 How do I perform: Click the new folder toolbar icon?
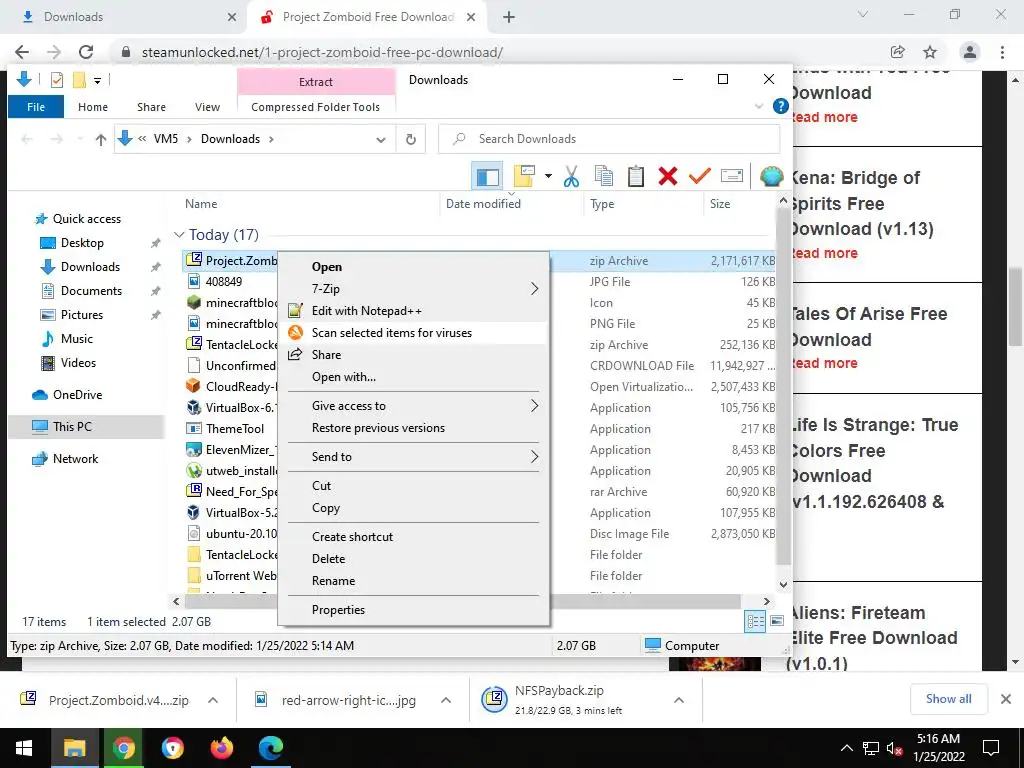click(x=525, y=176)
